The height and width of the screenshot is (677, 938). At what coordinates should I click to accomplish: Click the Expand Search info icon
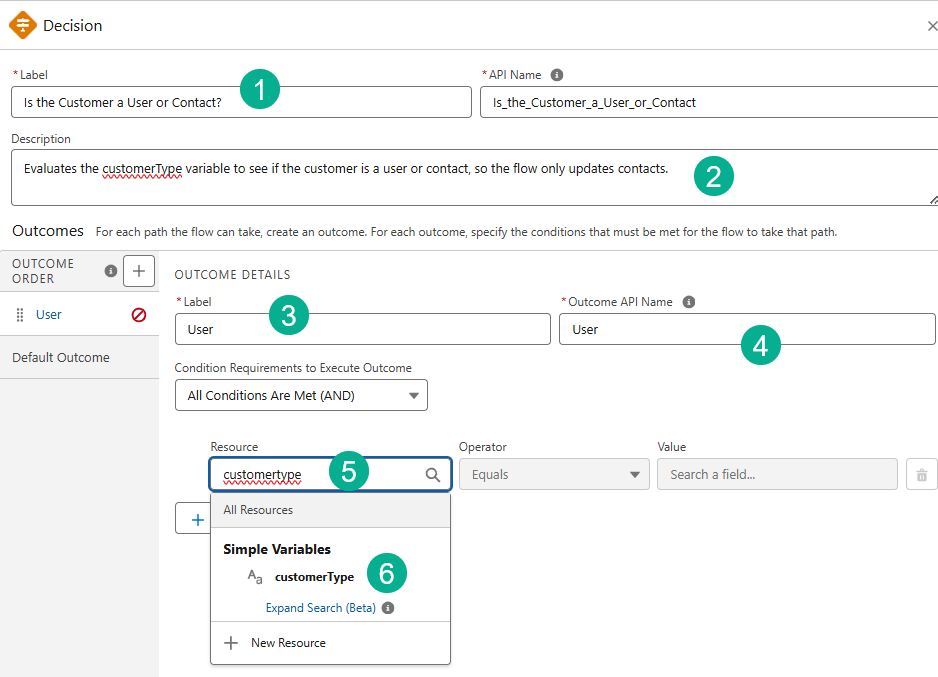(x=388, y=608)
